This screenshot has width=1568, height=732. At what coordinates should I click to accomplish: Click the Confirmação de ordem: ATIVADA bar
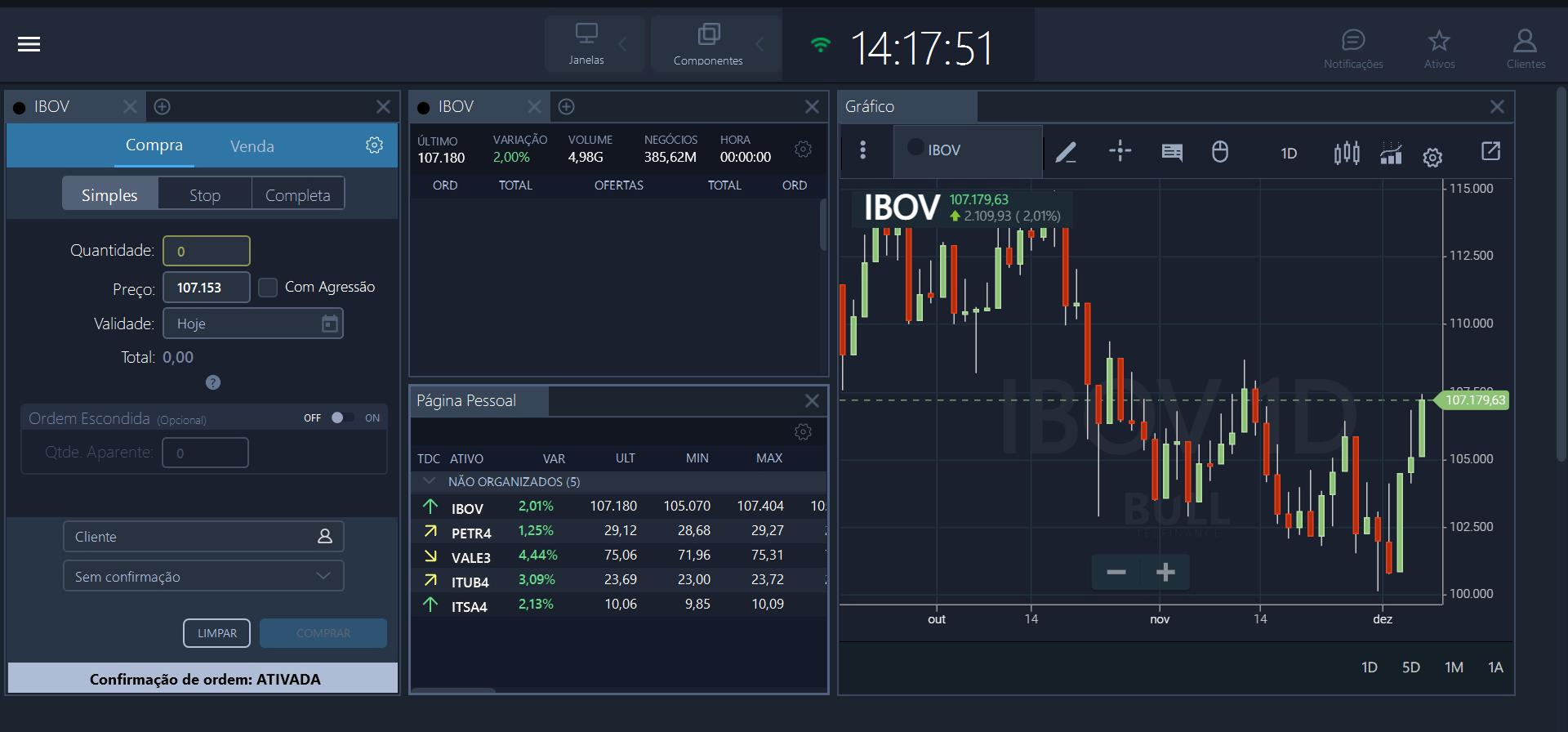[203, 678]
